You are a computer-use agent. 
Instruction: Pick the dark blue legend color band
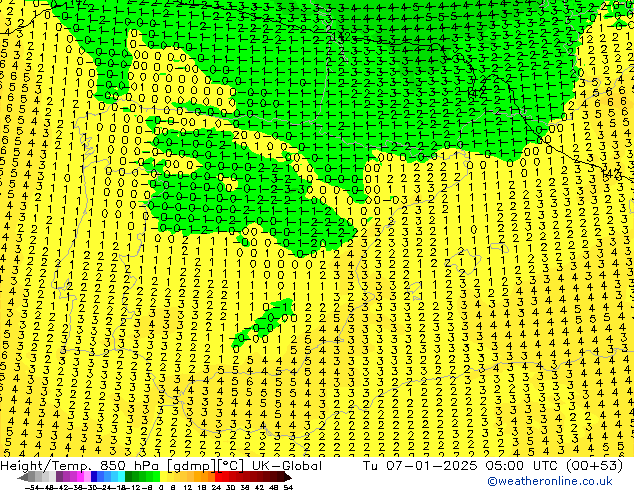coord(94,477)
